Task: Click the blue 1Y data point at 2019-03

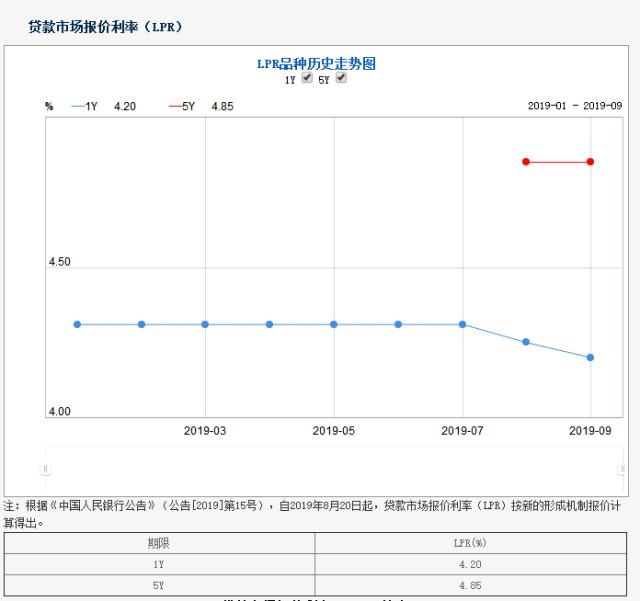Action: tap(205, 324)
